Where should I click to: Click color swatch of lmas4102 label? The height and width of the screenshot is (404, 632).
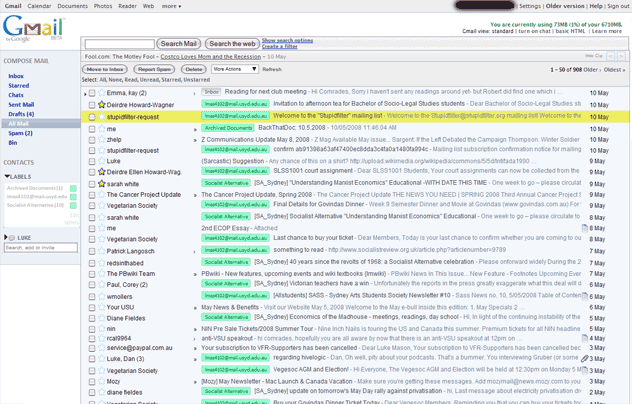(x=73, y=197)
